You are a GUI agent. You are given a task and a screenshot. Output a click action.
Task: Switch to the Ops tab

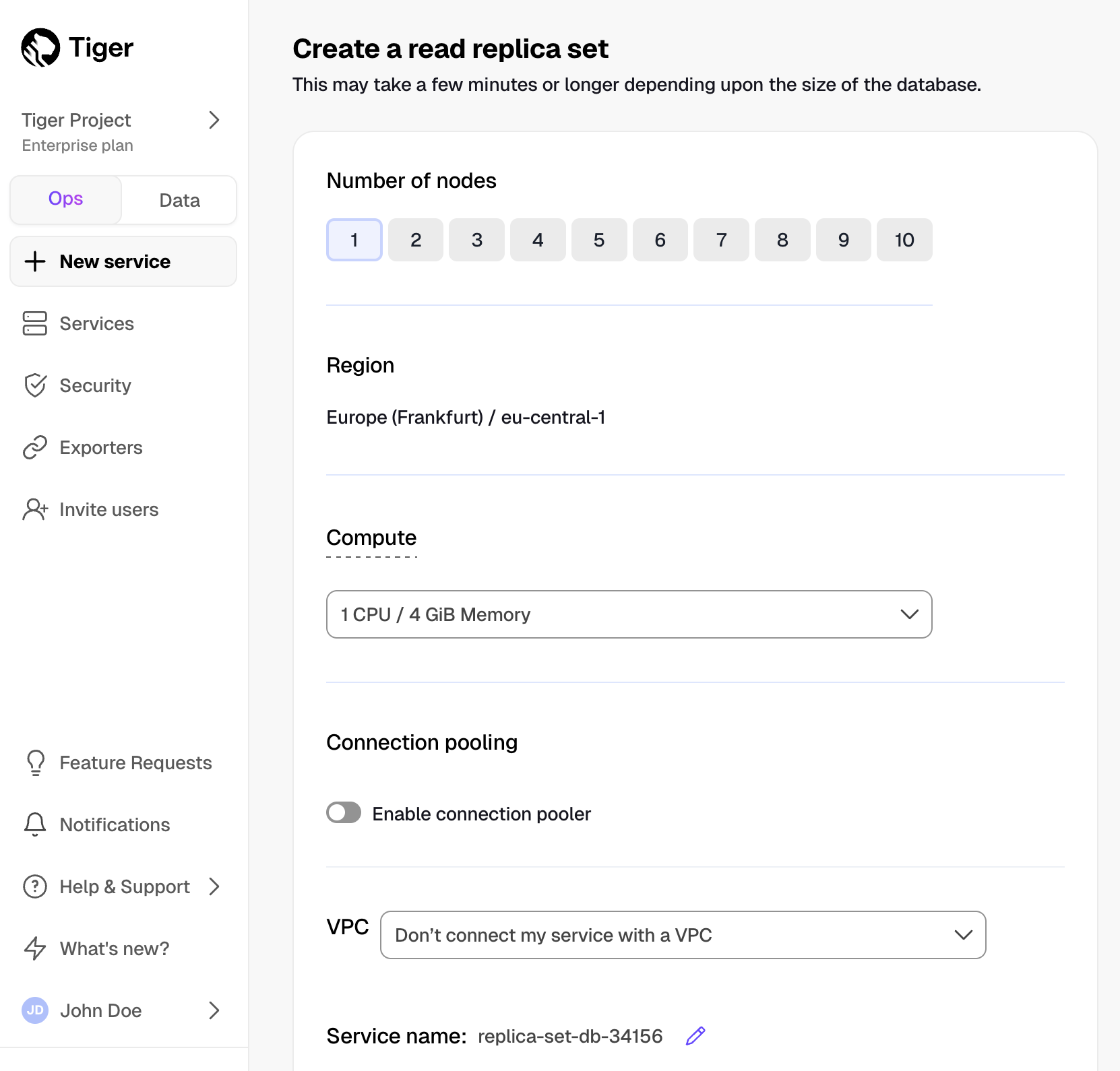65,199
